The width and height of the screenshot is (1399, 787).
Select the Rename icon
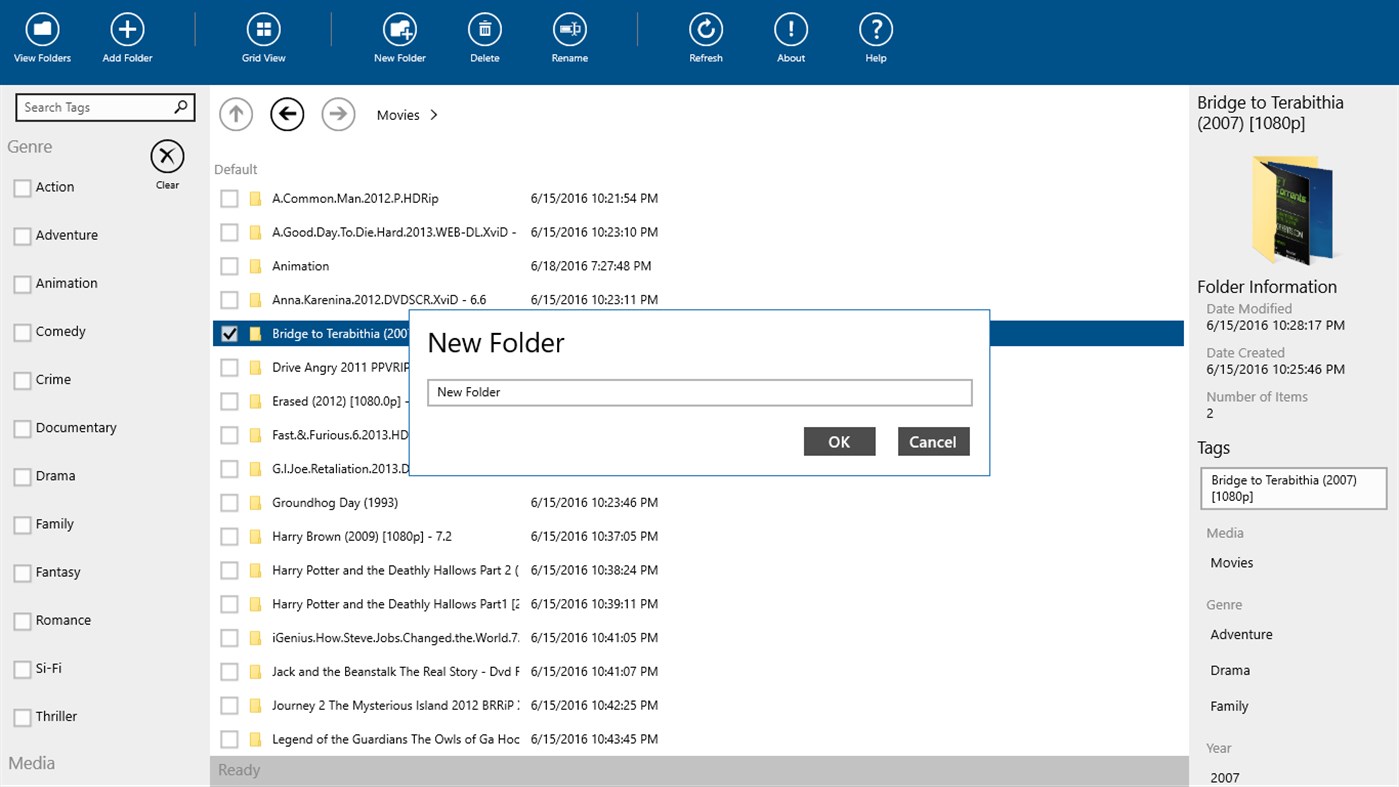tap(569, 30)
